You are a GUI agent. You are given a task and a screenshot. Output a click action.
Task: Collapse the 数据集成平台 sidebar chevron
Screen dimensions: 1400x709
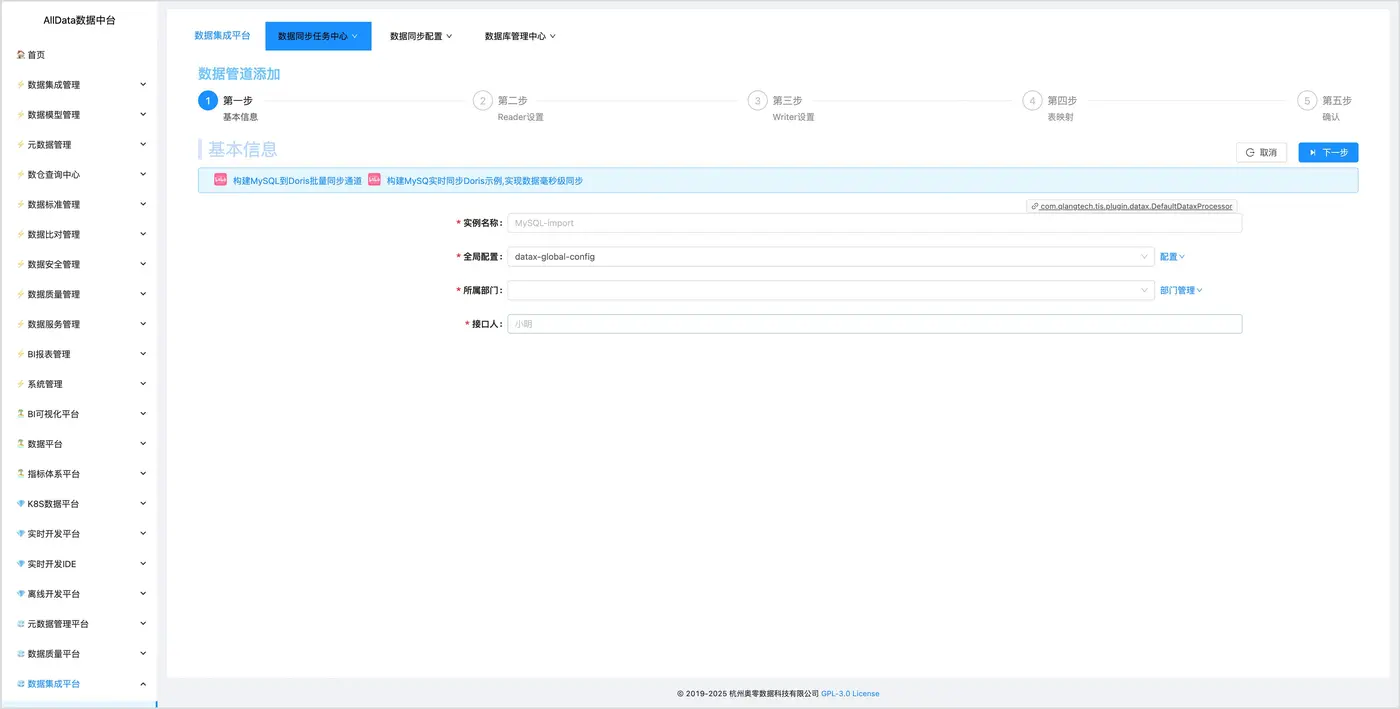(x=143, y=684)
